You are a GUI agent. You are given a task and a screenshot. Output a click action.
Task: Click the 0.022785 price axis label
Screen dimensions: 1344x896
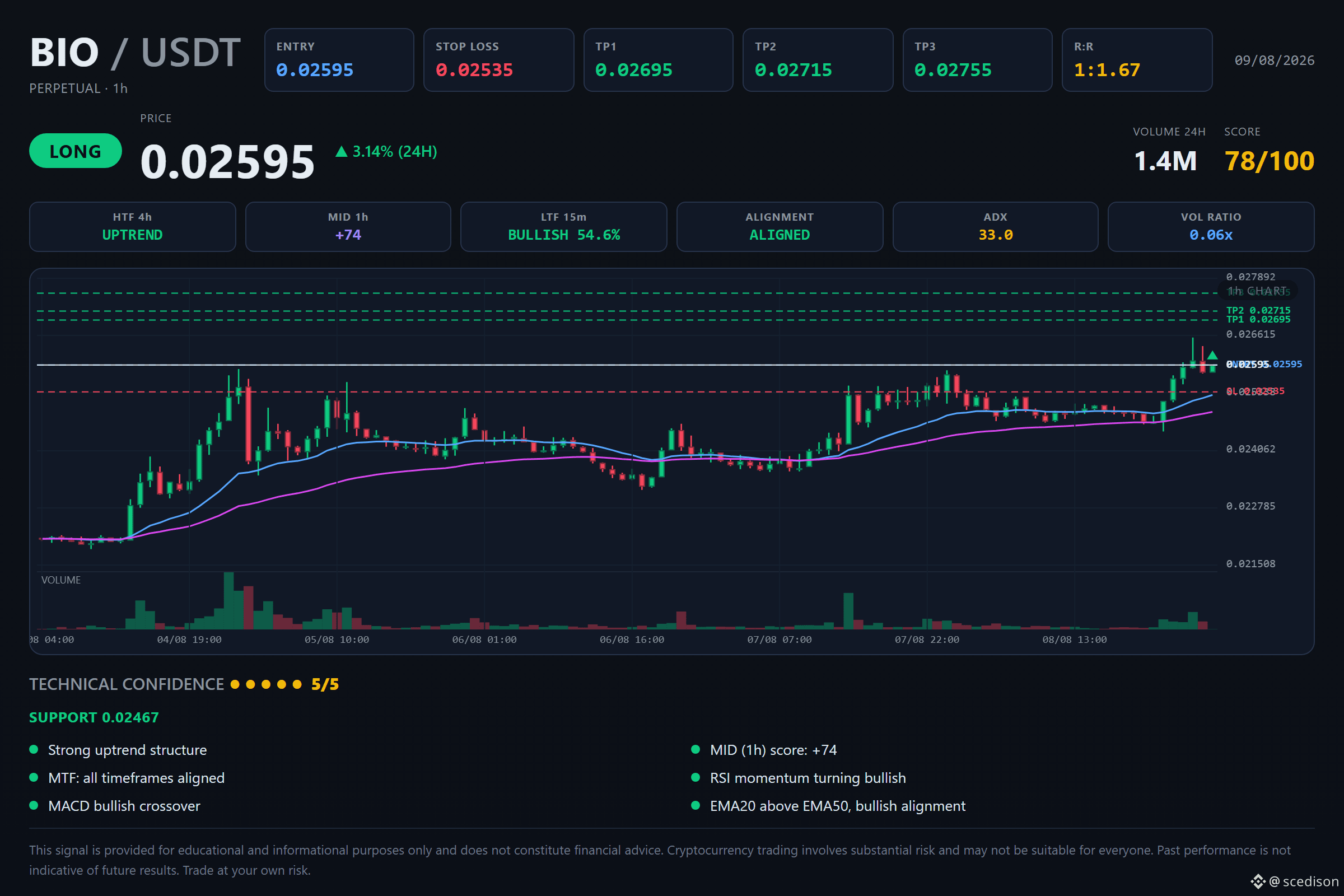[x=1250, y=506]
